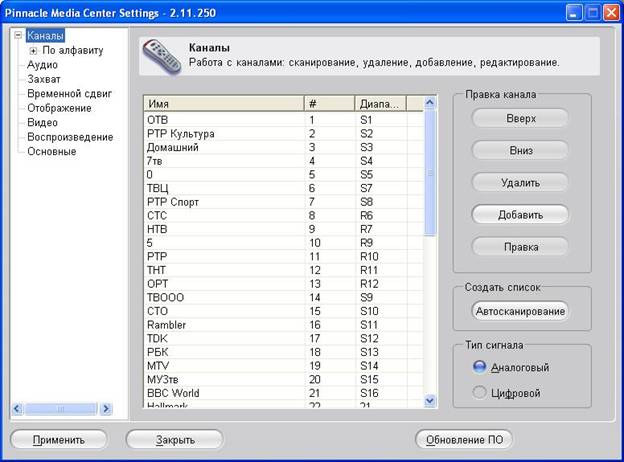Screen dimensions: 624x462
Task: Open the Аудио settings section
Action: [42, 65]
